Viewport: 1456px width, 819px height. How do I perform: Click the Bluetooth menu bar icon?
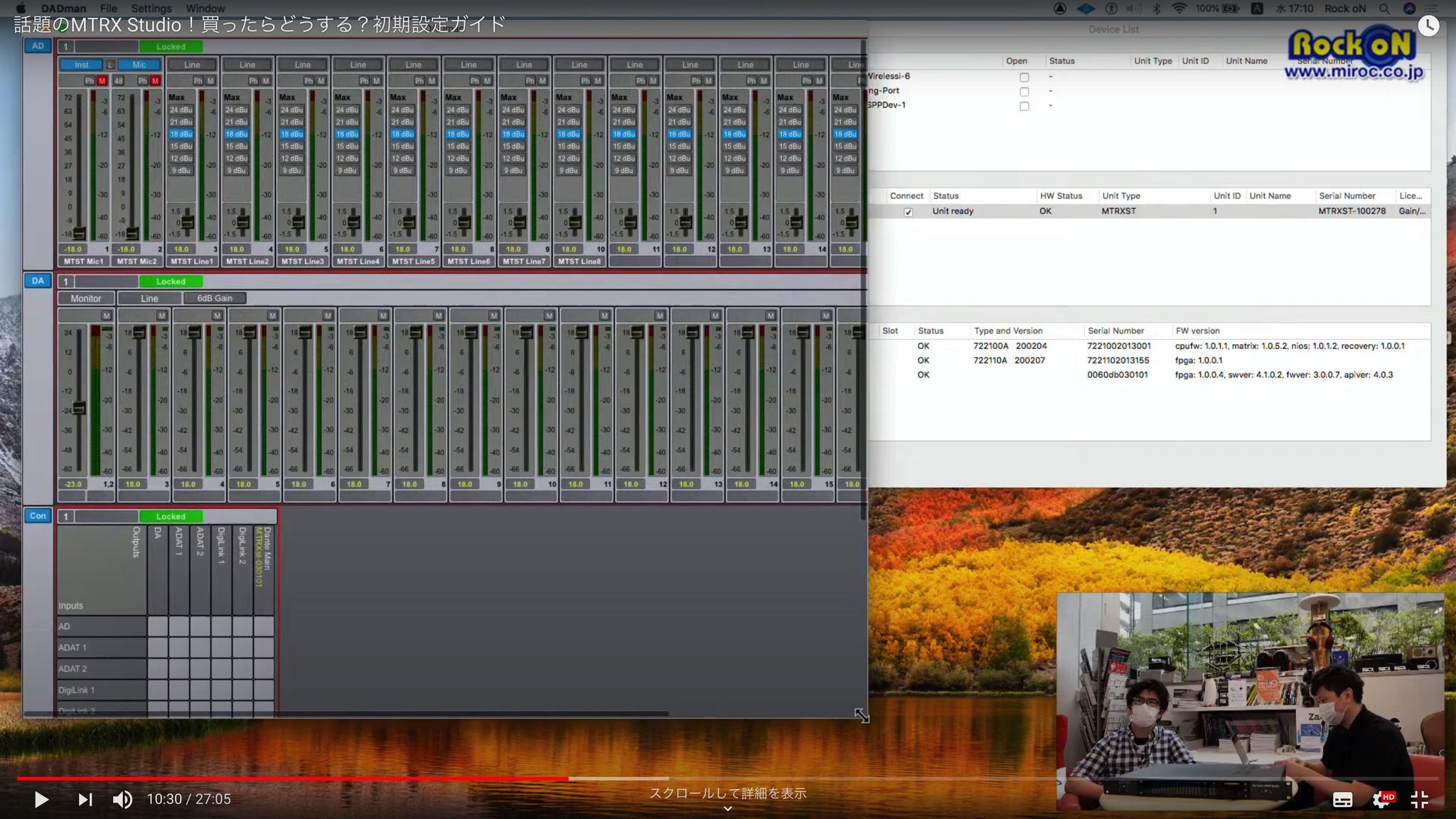(x=1156, y=9)
